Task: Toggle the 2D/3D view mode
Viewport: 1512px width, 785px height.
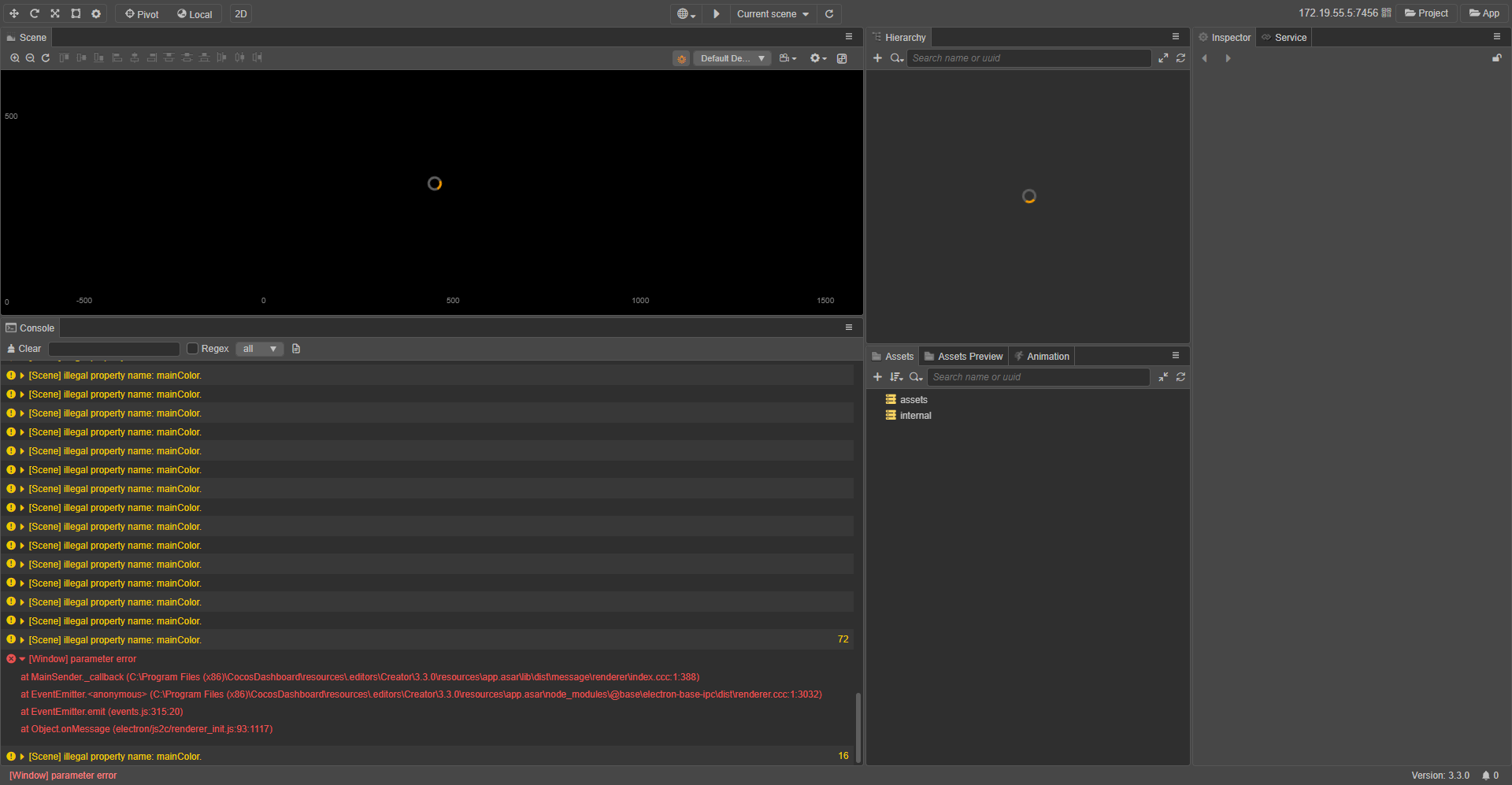Action: coord(241,13)
